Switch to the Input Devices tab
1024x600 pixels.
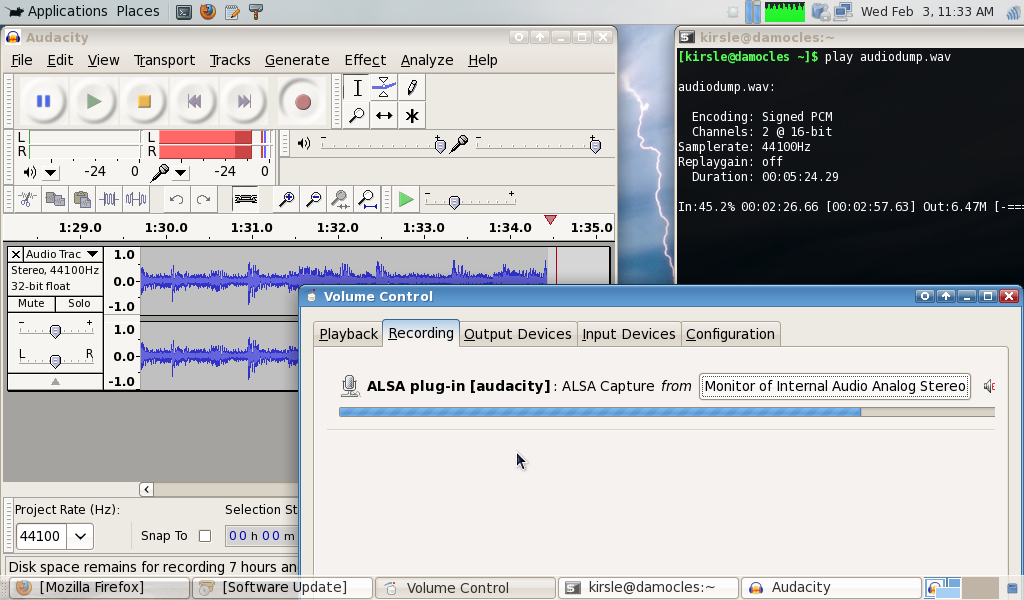point(629,334)
